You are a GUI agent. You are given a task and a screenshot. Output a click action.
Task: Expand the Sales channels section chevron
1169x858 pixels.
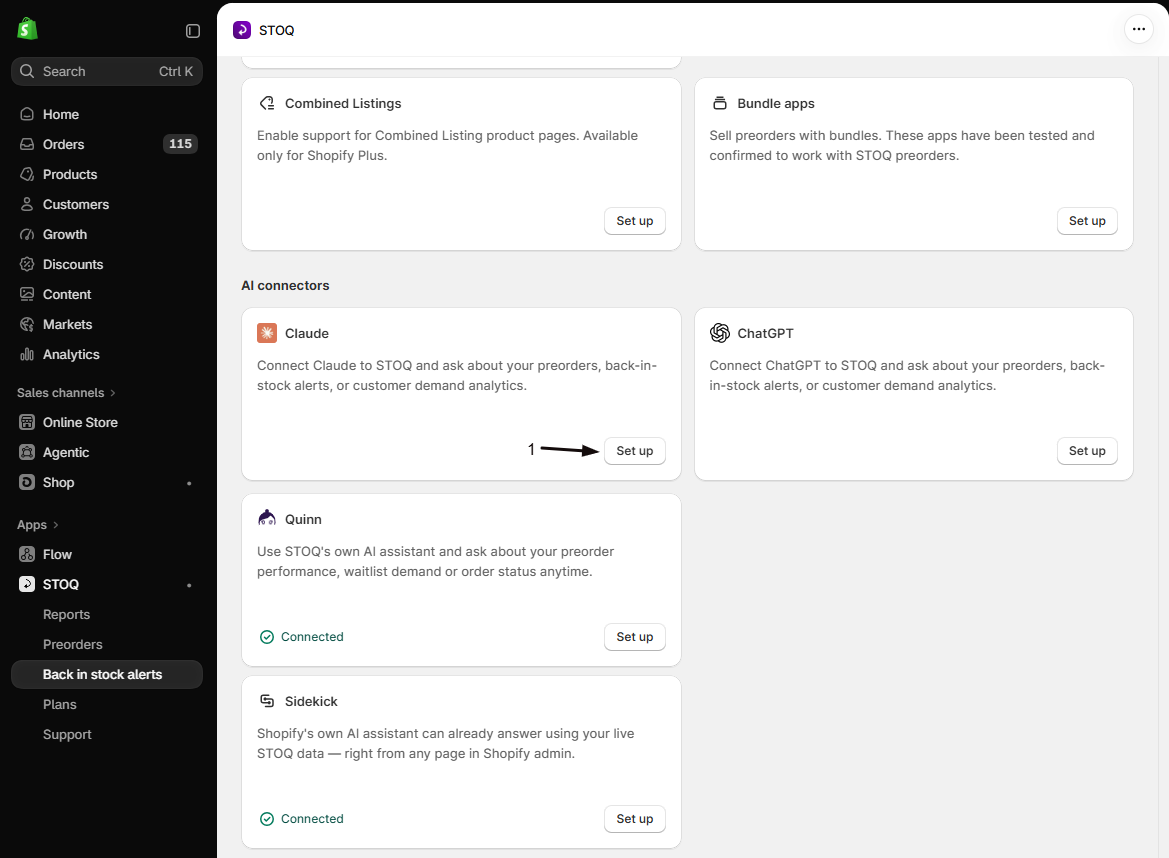pyautogui.click(x=113, y=393)
